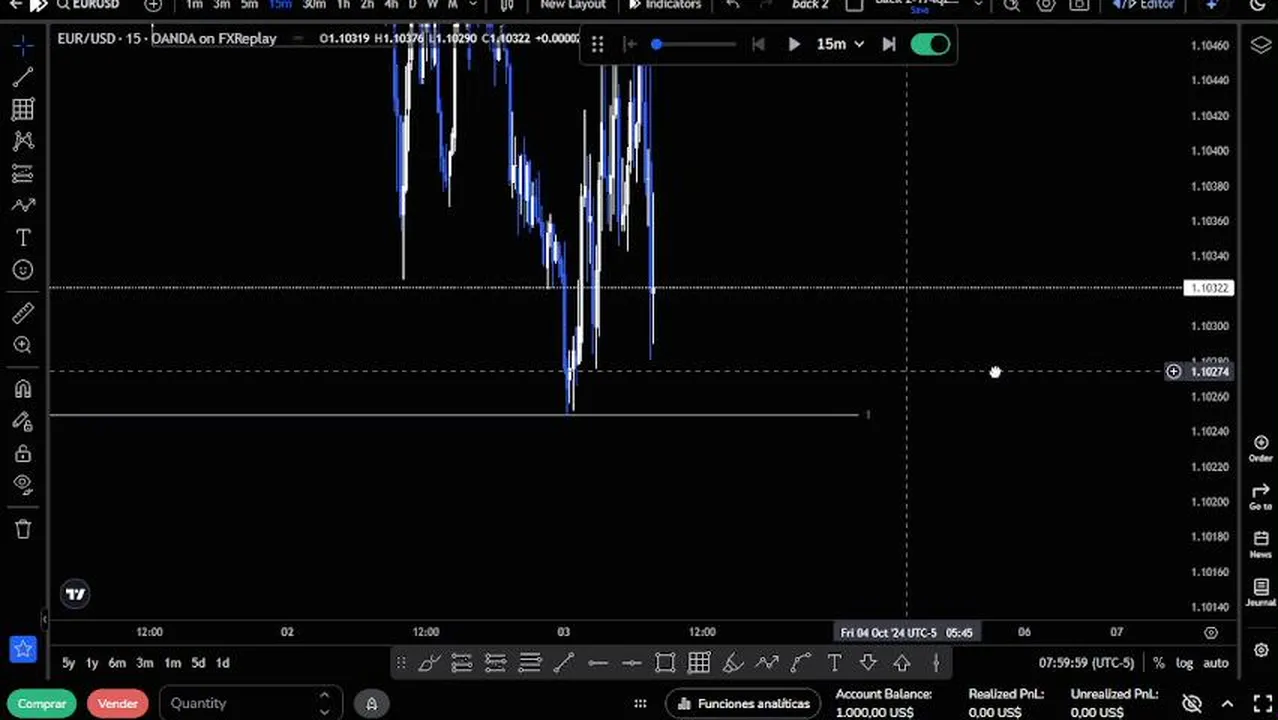This screenshot has height=720, width=1278.
Task: Toggle lock all drawings padlock
Action: coord(23,453)
